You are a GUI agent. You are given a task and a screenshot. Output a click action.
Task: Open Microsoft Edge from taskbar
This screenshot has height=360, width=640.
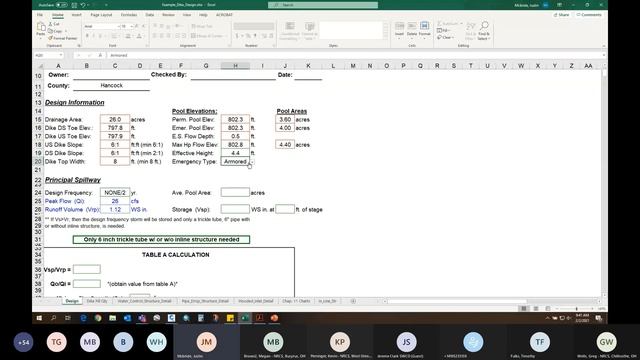pos(83,318)
